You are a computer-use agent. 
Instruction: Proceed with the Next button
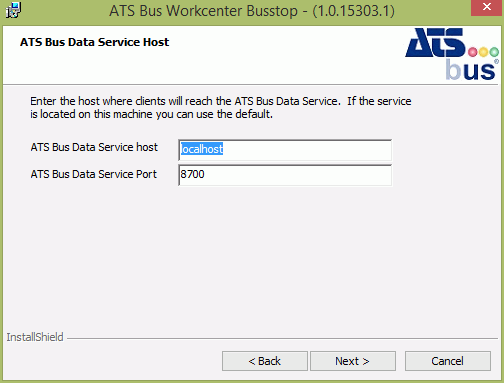(353, 361)
